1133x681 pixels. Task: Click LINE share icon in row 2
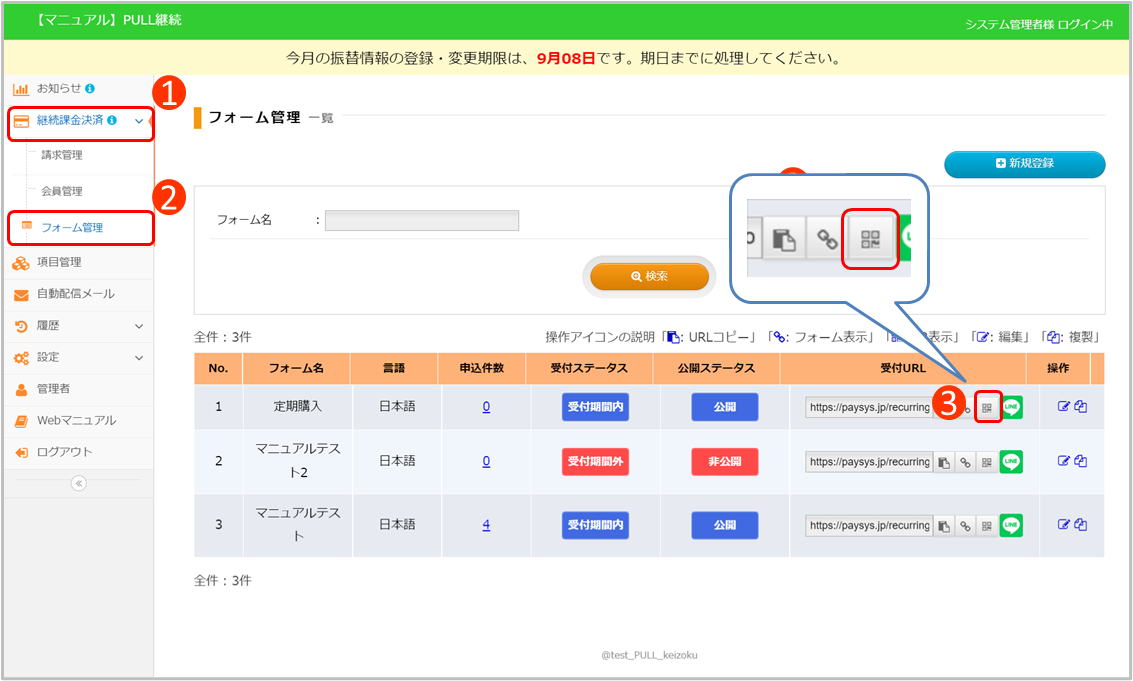[x=1012, y=462]
